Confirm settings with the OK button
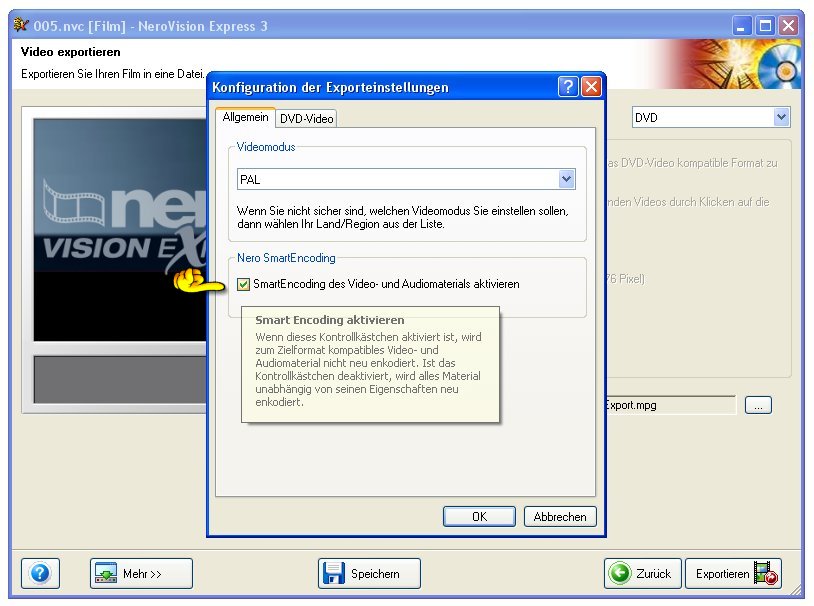This screenshot has width=814, height=606. [x=479, y=517]
